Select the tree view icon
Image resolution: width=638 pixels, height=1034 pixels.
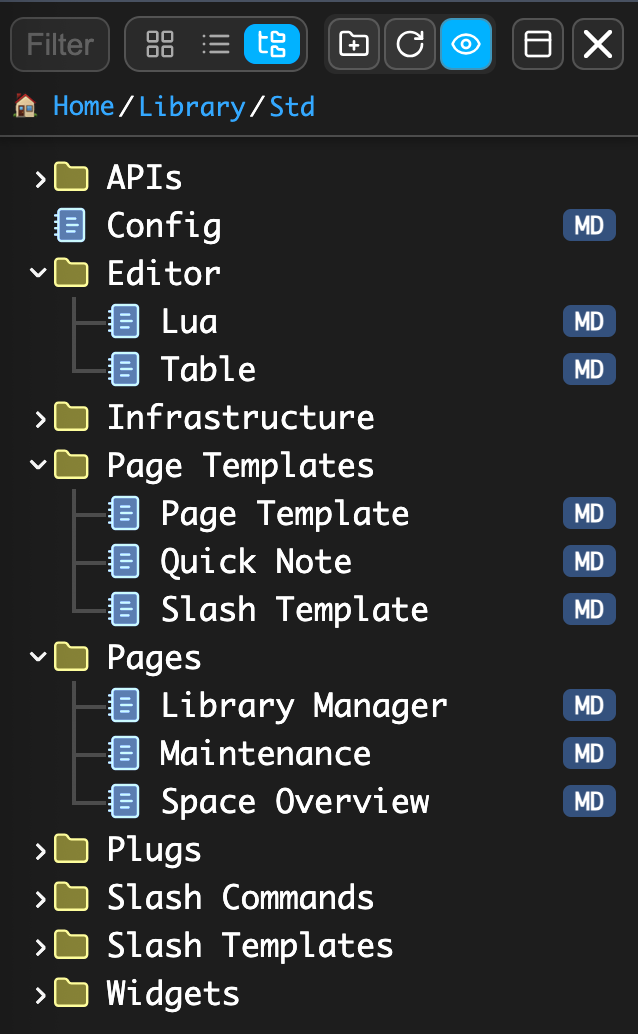271,44
